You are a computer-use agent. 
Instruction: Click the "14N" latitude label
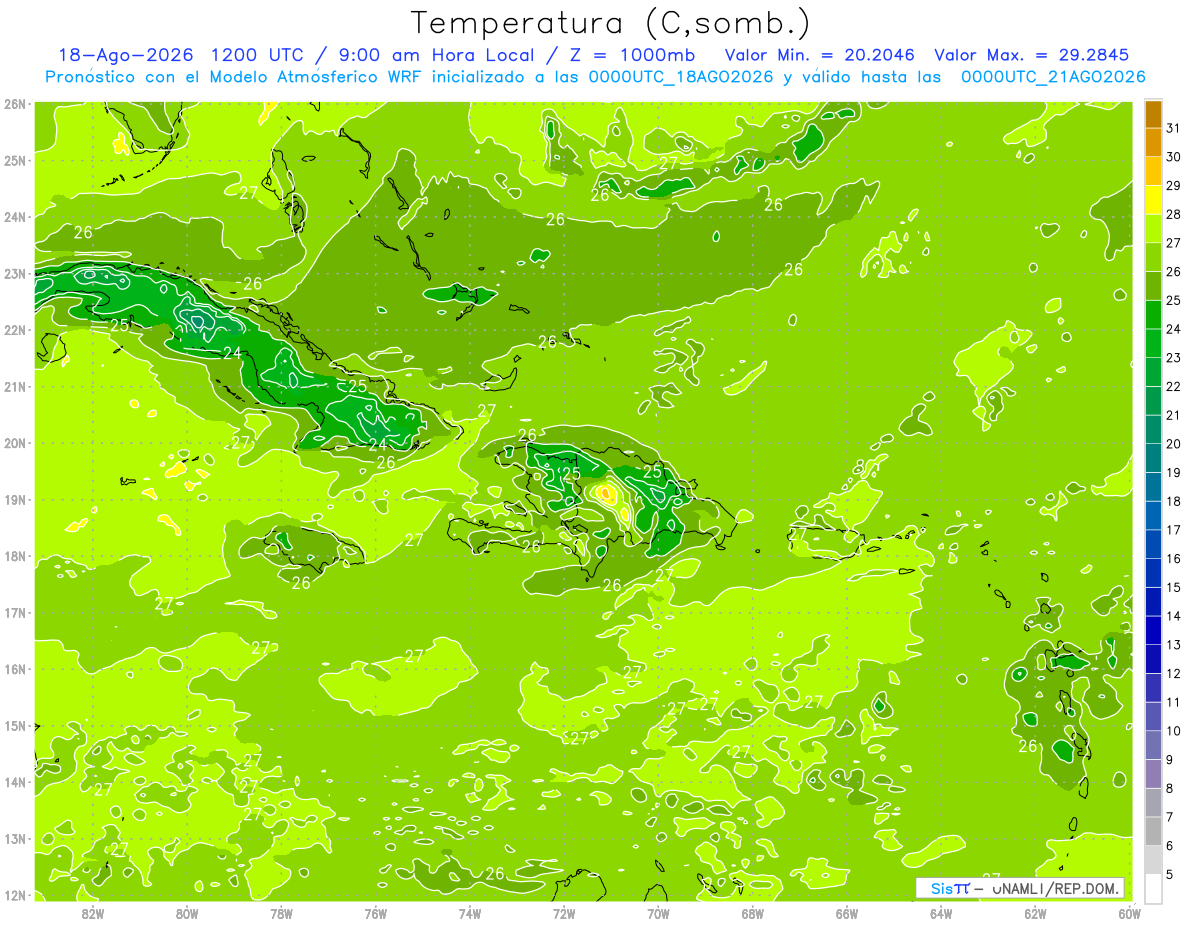pos(15,782)
